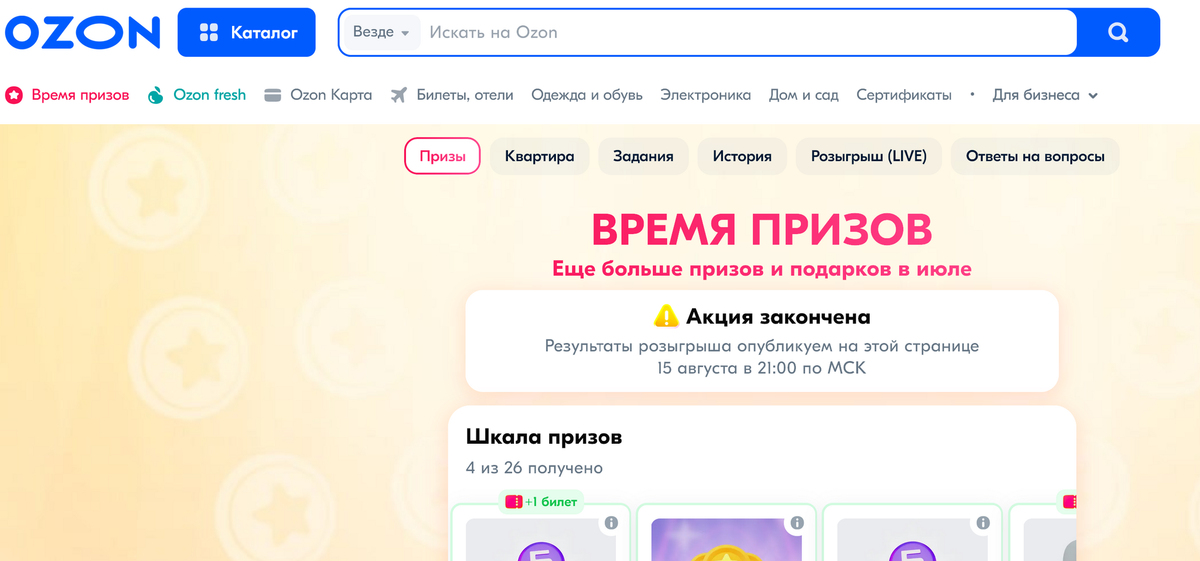Select the Задания tab
The image size is (1200, 561).
[x=643, y=156]
